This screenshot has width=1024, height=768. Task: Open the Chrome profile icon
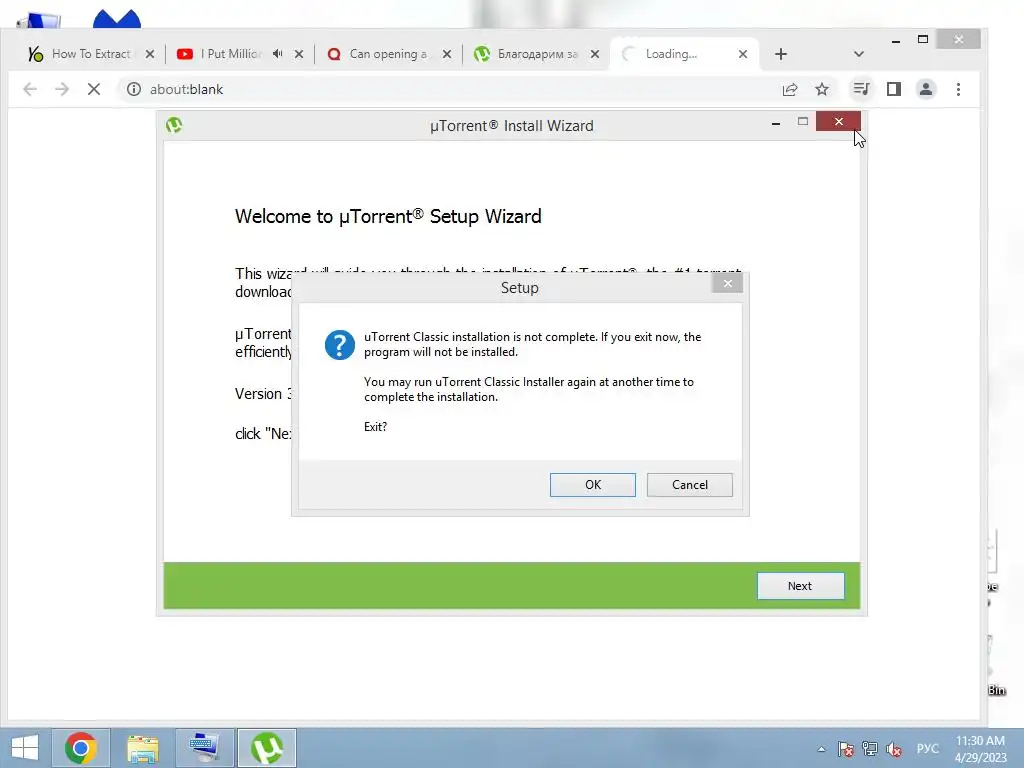coord(926,89)
